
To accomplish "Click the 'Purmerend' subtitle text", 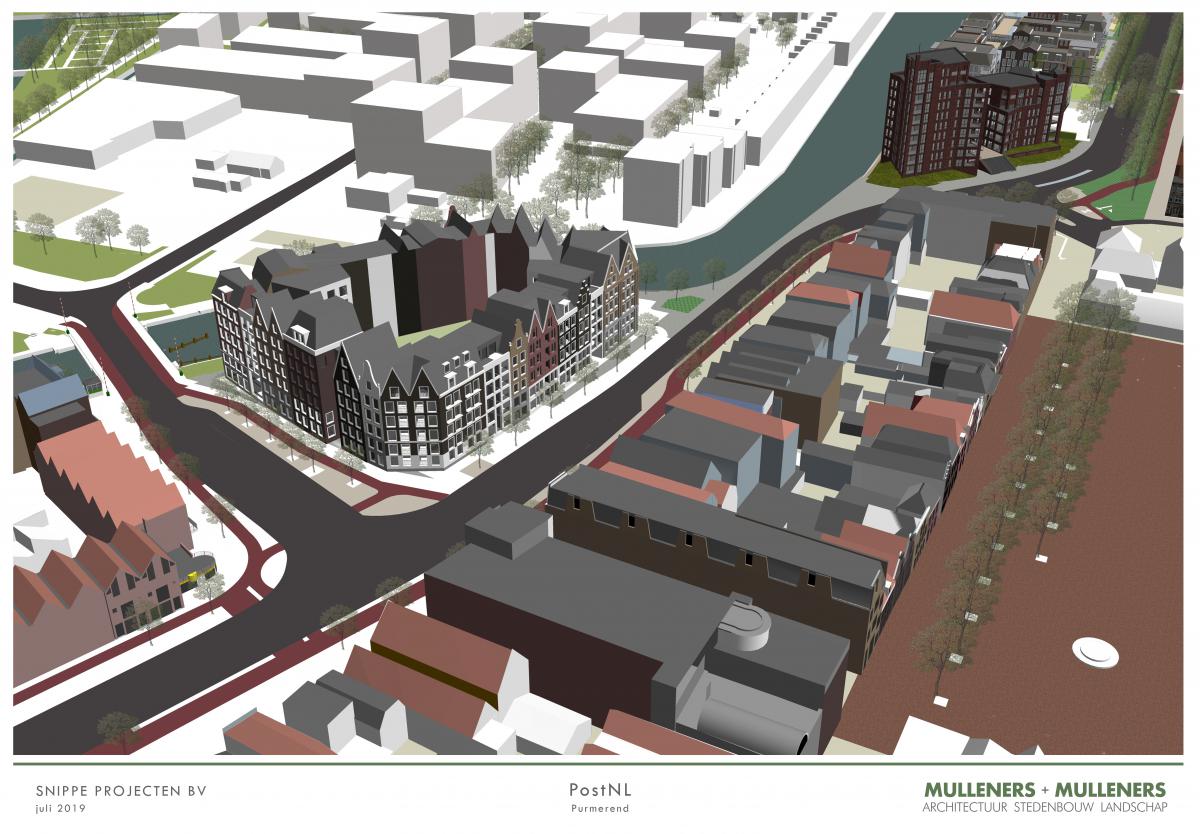I will pyautogui.click(x=600, y=808).
